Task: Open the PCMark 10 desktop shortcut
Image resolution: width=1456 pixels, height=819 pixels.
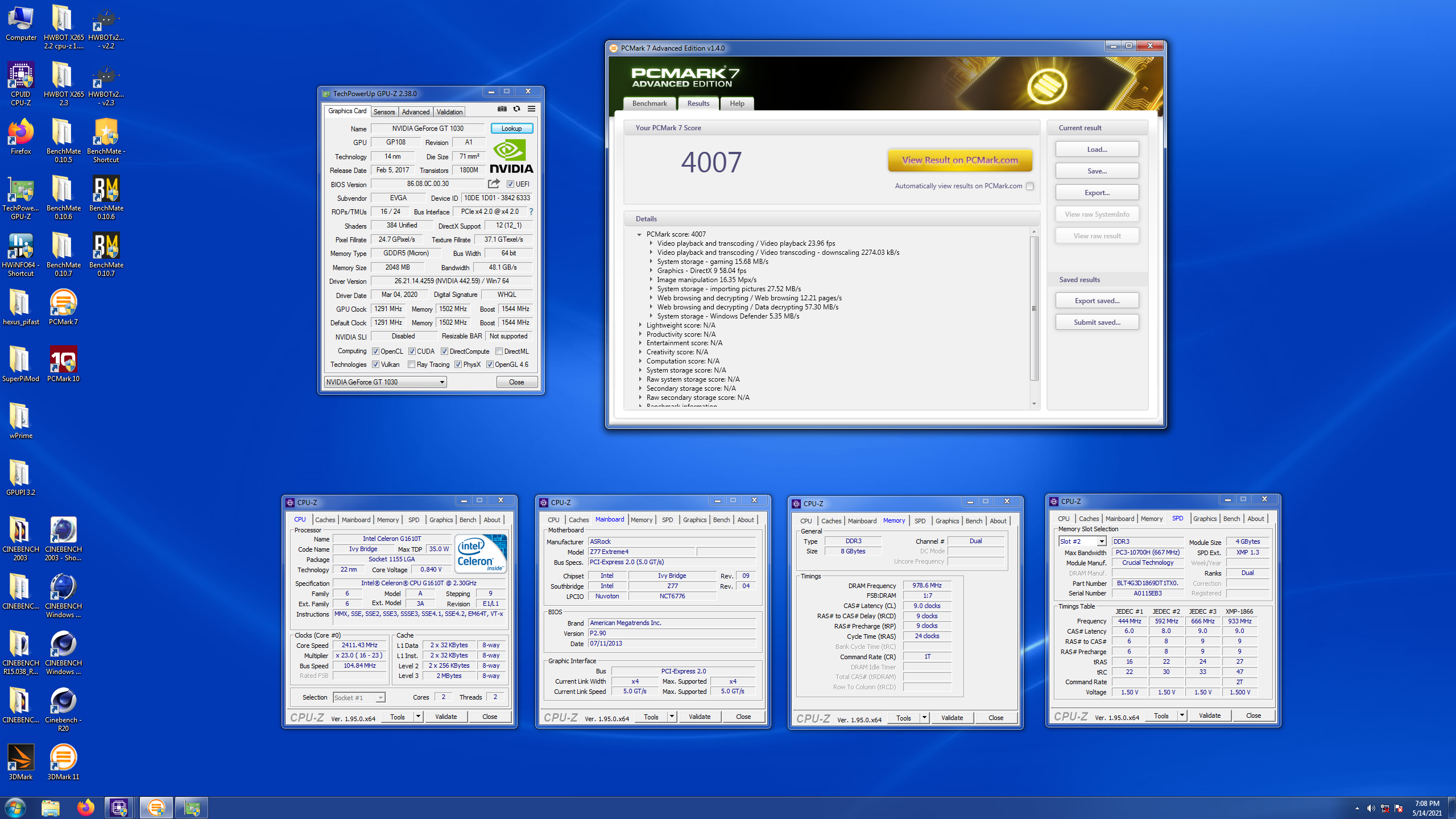Action: pyautogui.click(x=63, y=364)
